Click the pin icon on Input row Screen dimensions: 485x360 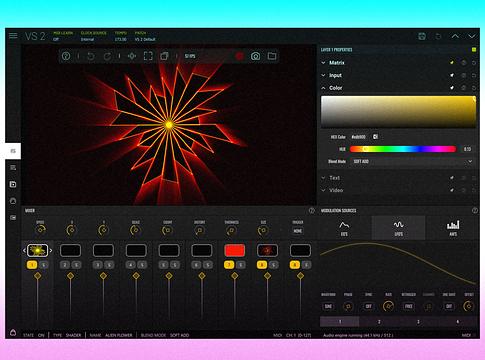pos(452,75)
